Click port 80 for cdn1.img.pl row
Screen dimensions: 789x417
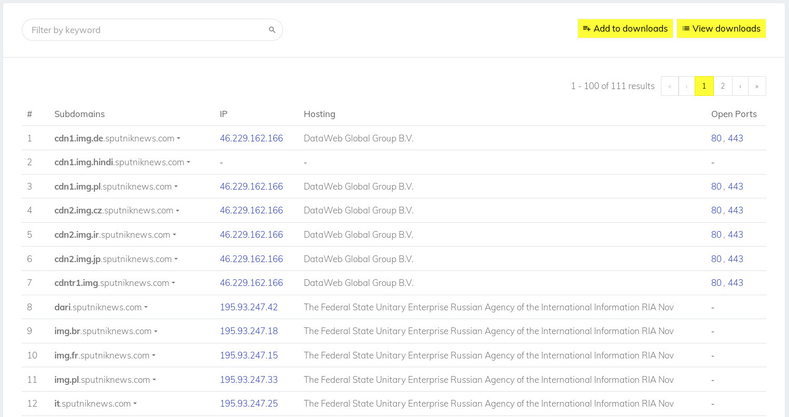[x=716, y=187]
